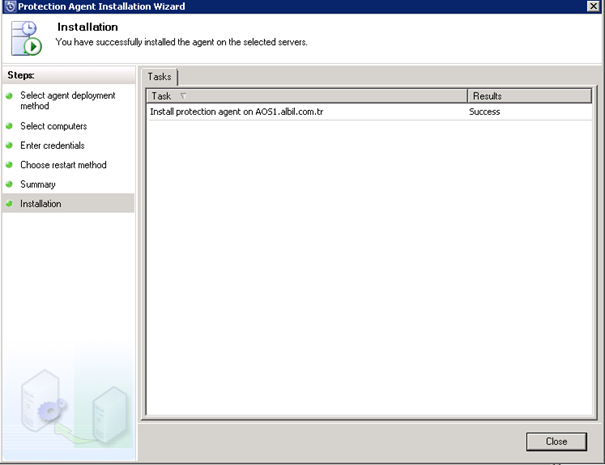This screenshot has width=605, height=465.
Task: Click green bullet beside Select agent deployment method
Action: pyautogui.click(x=9, y=96)
